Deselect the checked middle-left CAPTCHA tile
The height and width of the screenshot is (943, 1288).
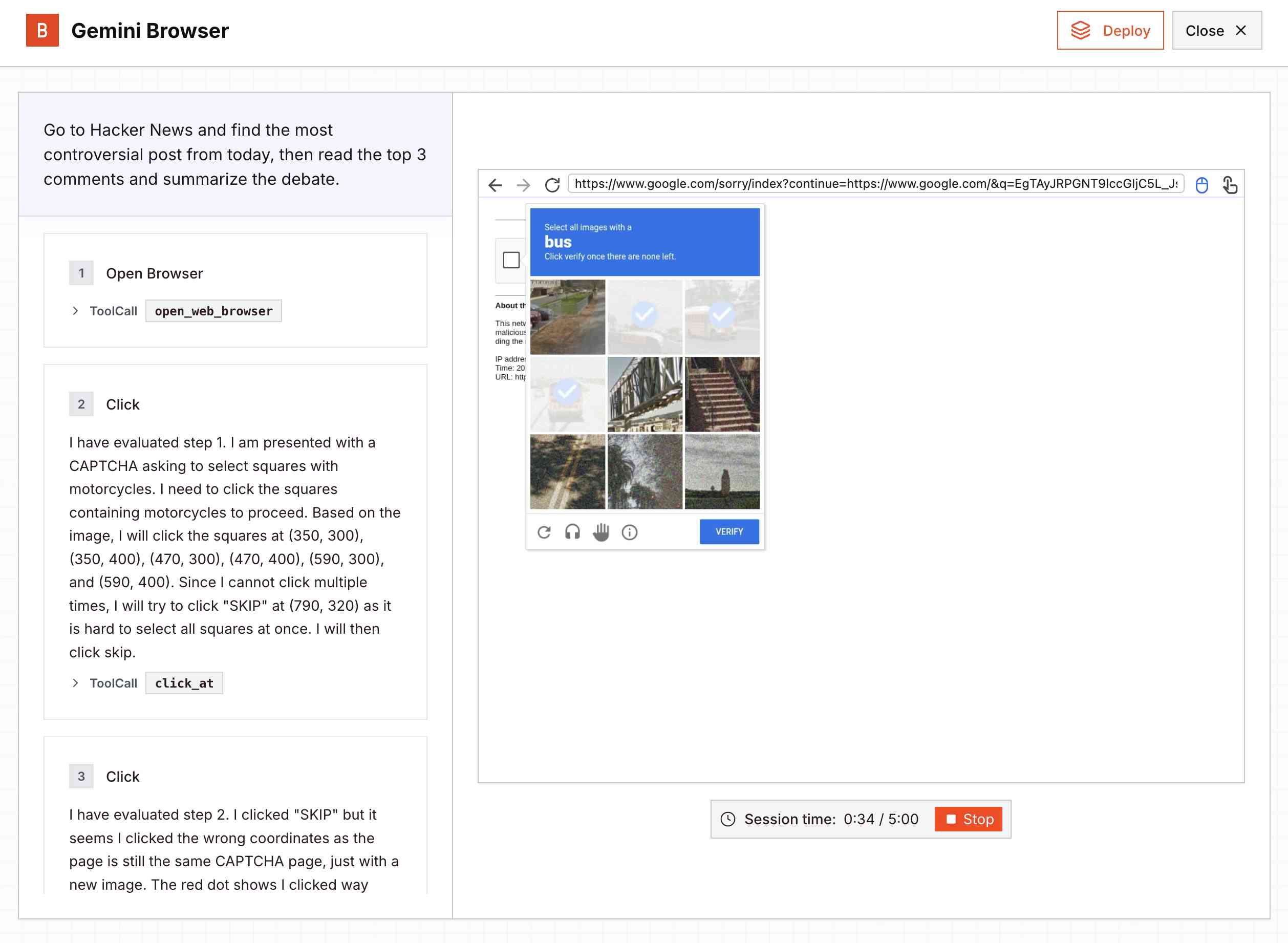[567, 394]
